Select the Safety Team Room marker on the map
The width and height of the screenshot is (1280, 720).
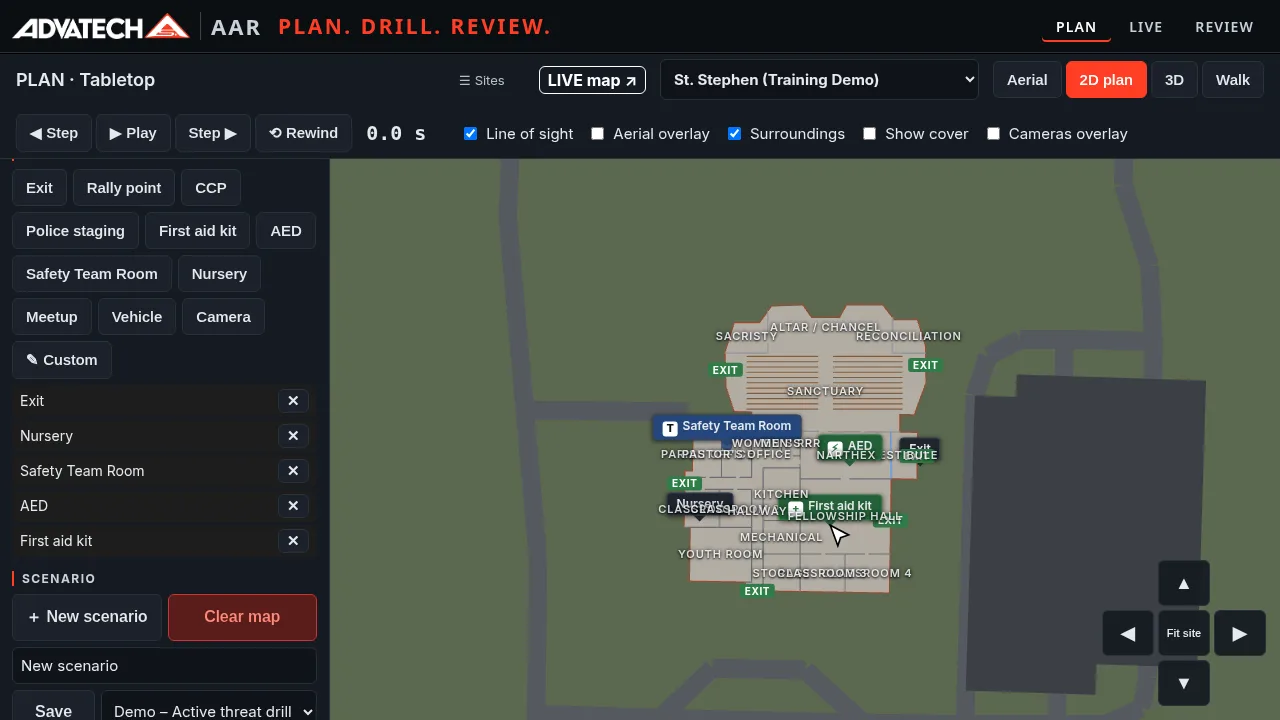pos(727,427)
